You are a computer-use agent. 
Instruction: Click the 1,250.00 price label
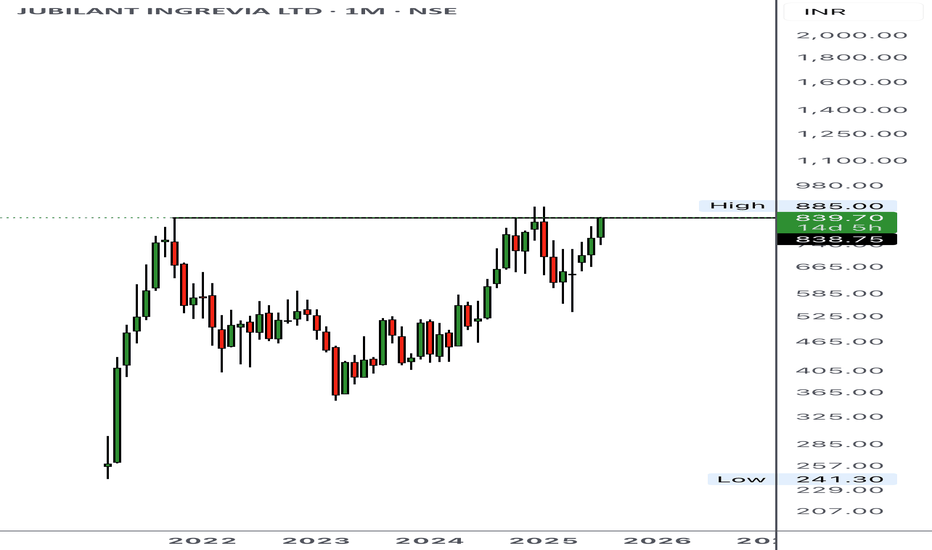pos(851,133)
